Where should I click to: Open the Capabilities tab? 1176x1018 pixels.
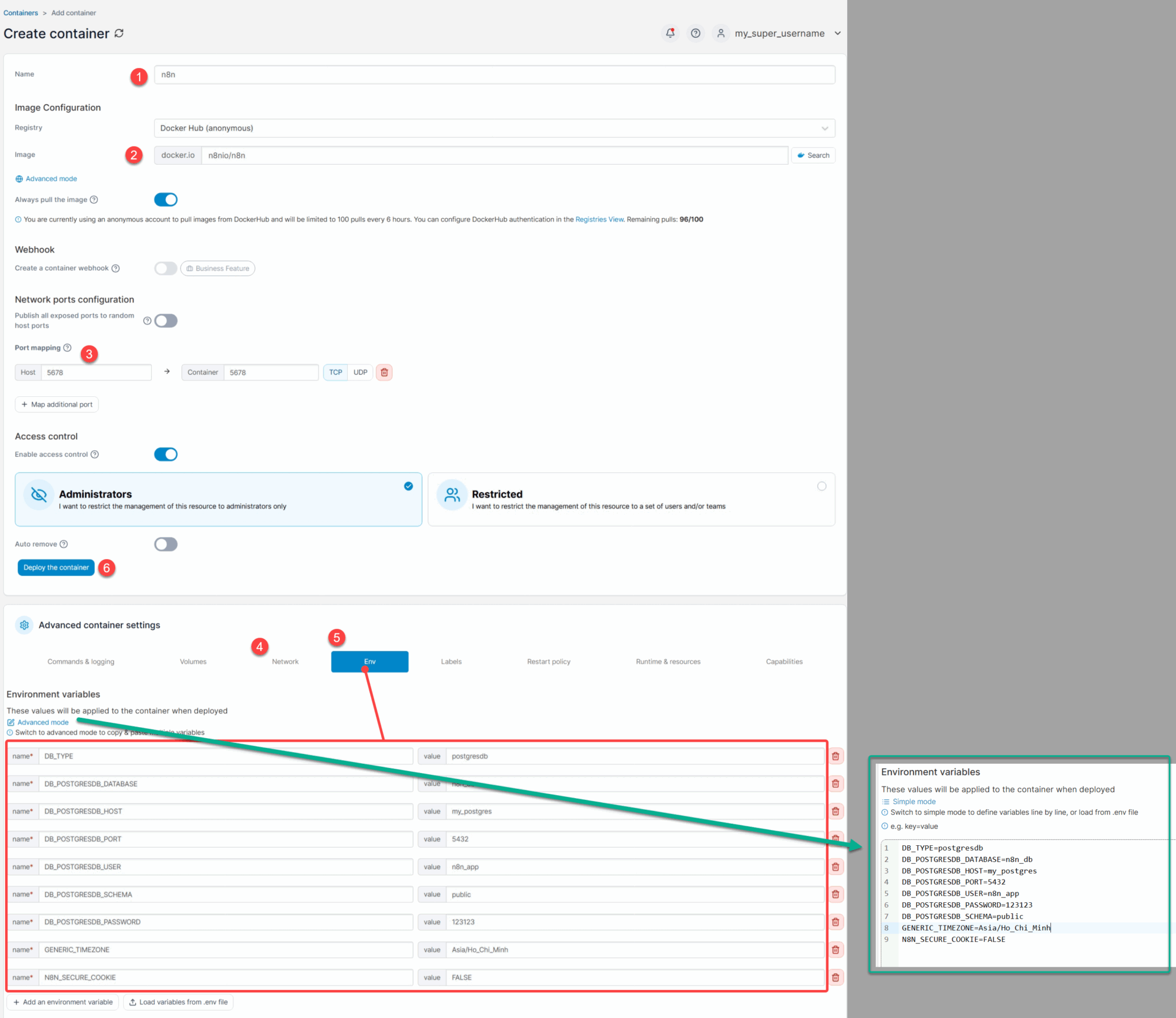coord(784,662)
